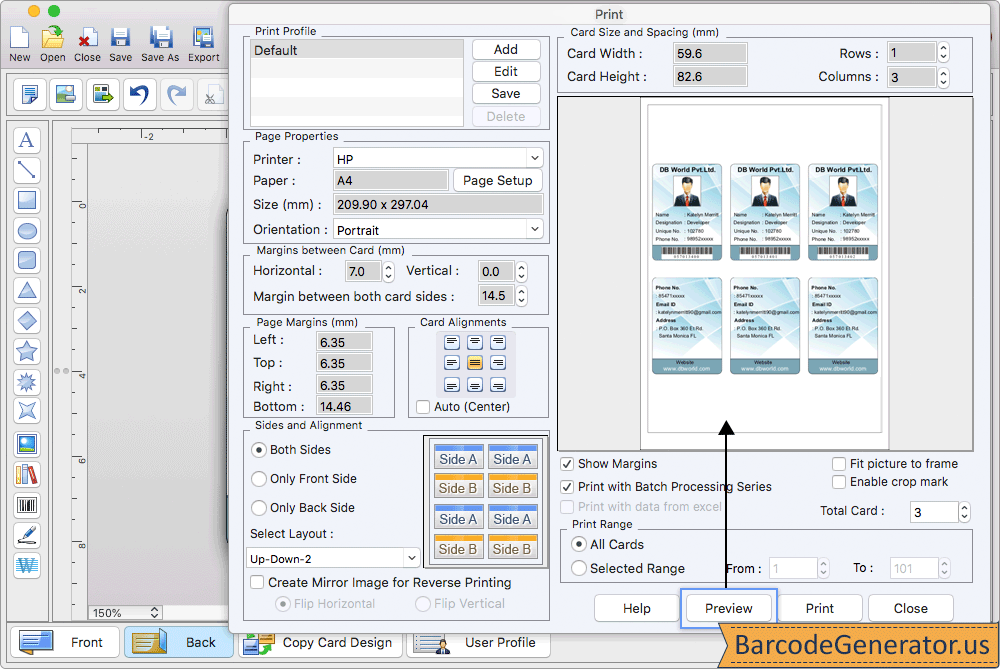1000x669 pixels.
Task: Click Horizontal margin stepper
Action: (x=388, y=272)
